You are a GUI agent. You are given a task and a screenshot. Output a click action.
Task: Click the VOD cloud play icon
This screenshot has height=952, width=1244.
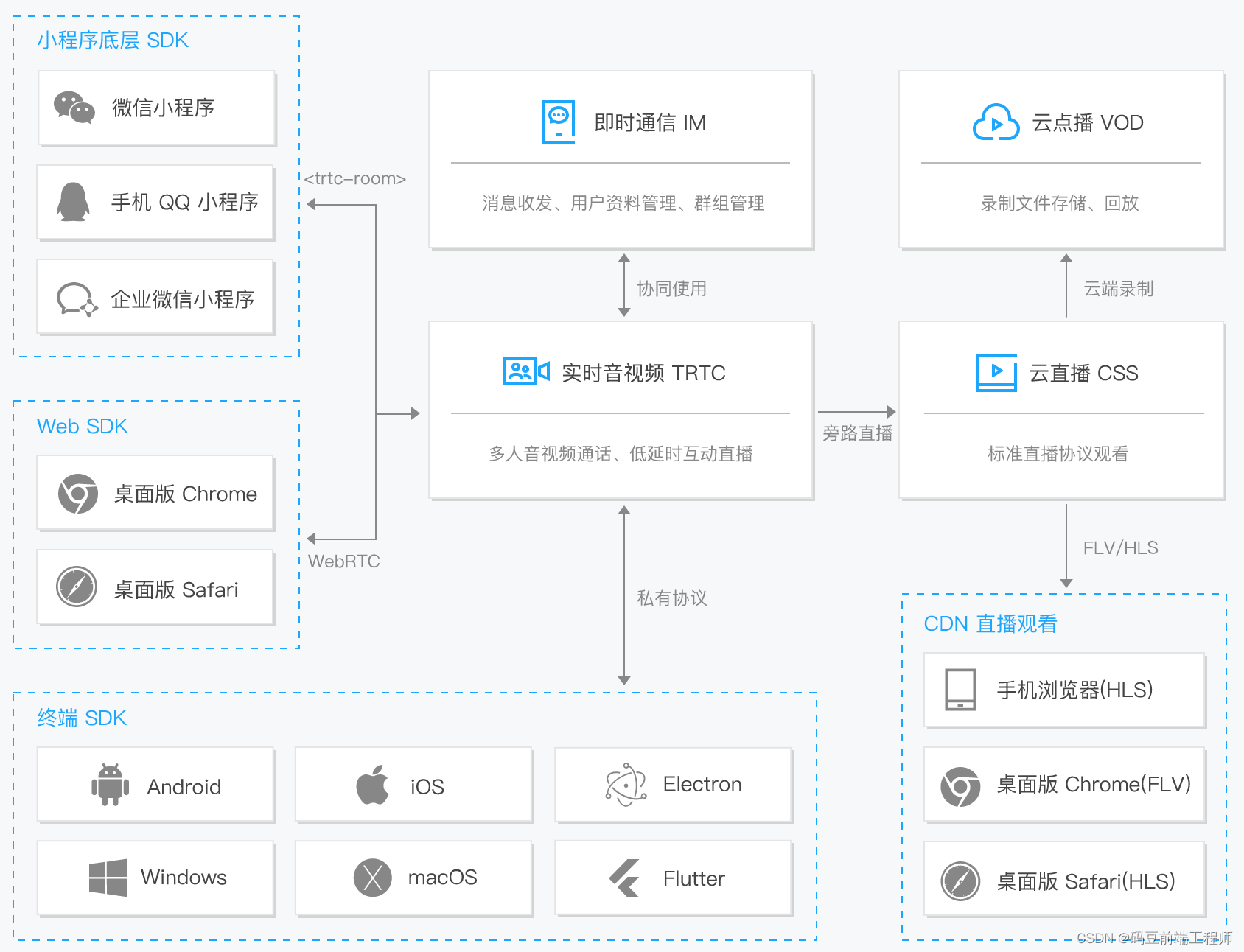(996, 122)
